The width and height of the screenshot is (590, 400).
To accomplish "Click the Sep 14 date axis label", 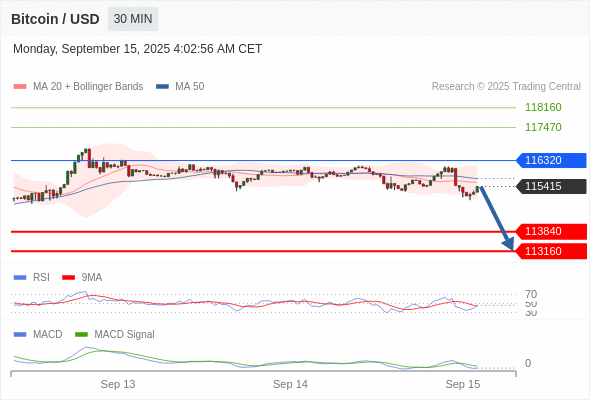I will click(290, 384).
